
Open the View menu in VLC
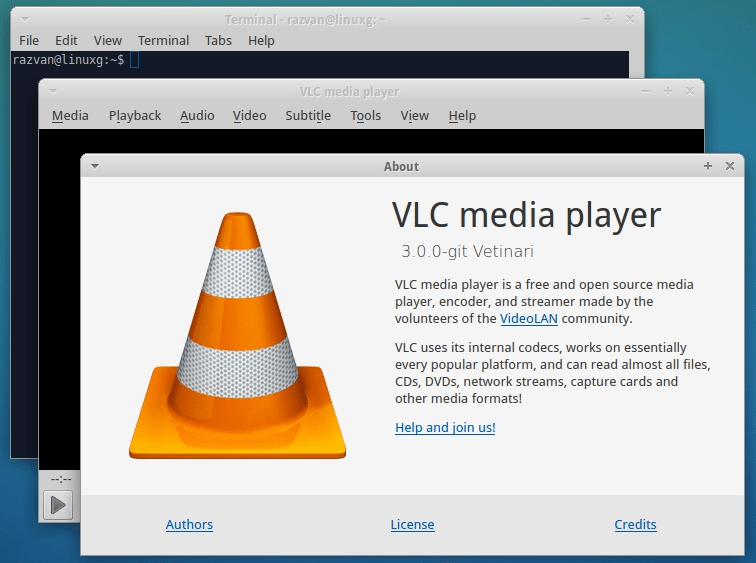coord(415,116)
